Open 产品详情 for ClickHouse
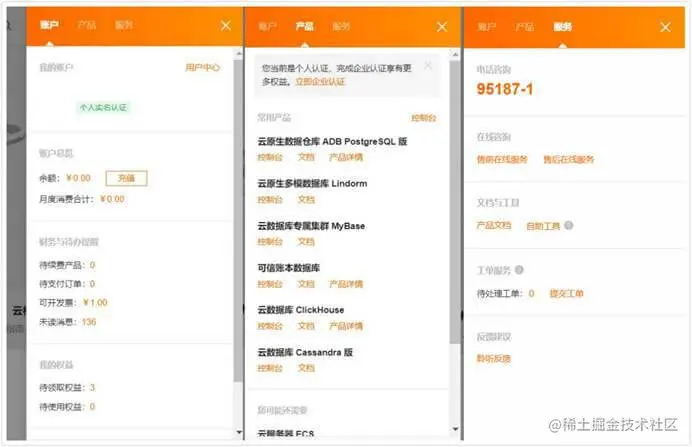Image resolution: width=692 pixels, height=447 pixels. click(346, 326)
